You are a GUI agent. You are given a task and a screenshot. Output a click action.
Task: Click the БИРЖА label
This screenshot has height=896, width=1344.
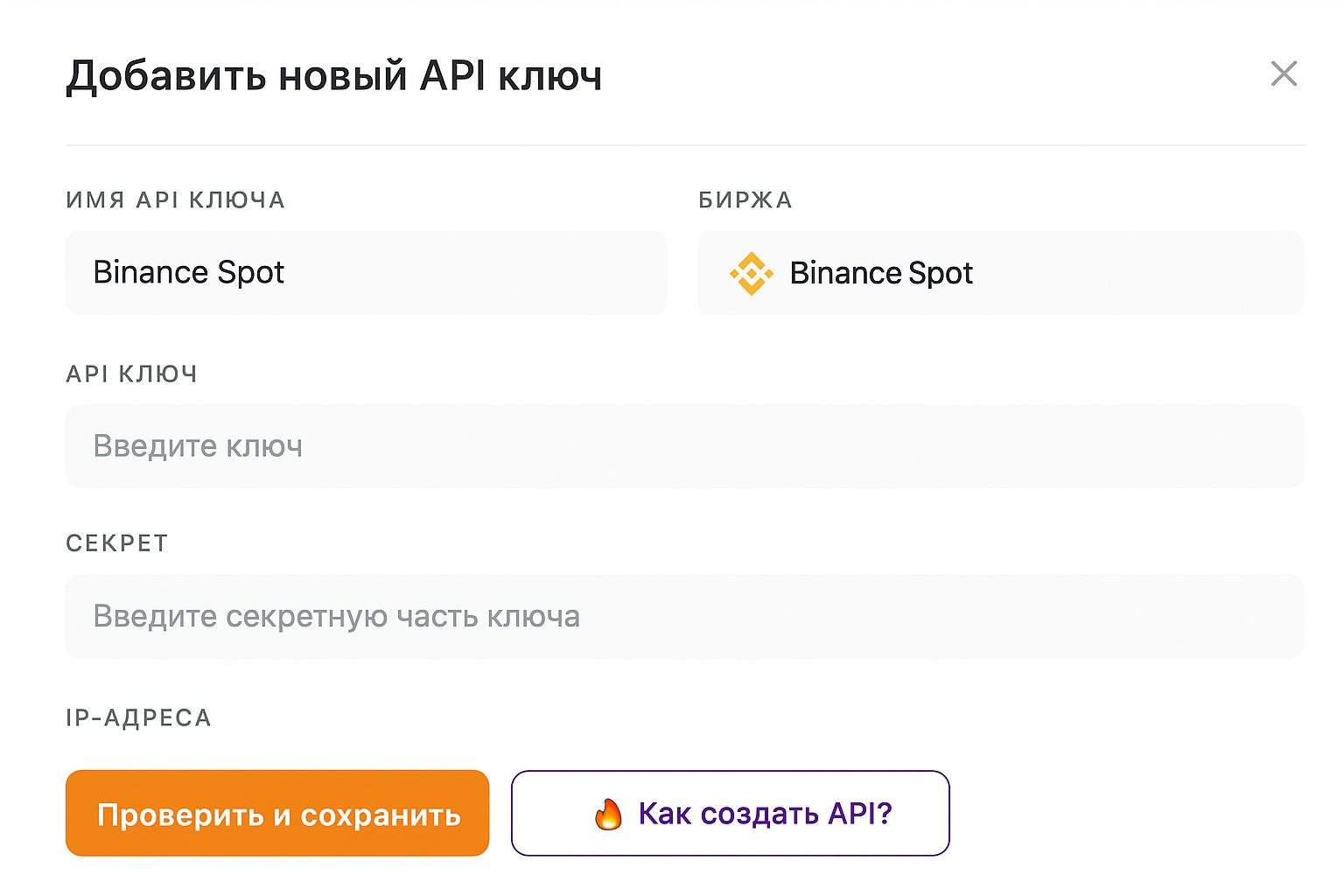745,200
